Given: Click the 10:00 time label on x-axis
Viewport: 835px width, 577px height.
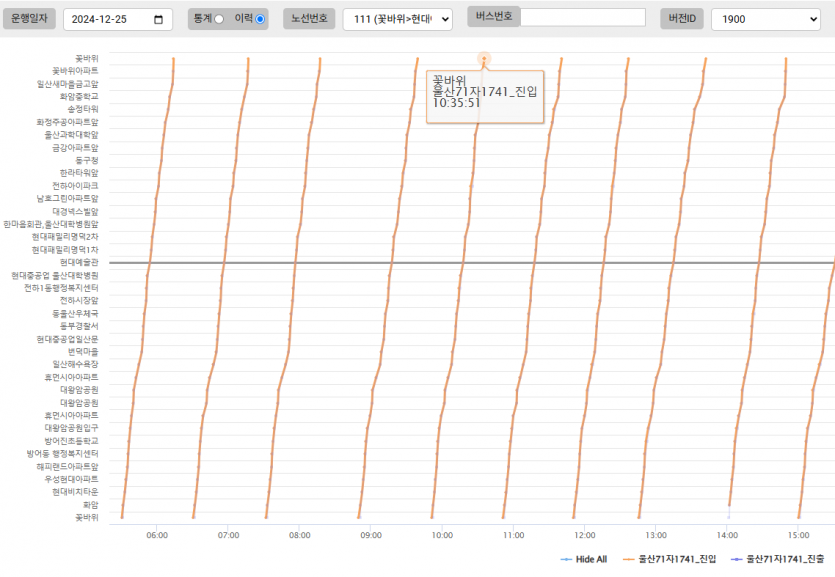Looking at the screenshot, I should [443, 535].
